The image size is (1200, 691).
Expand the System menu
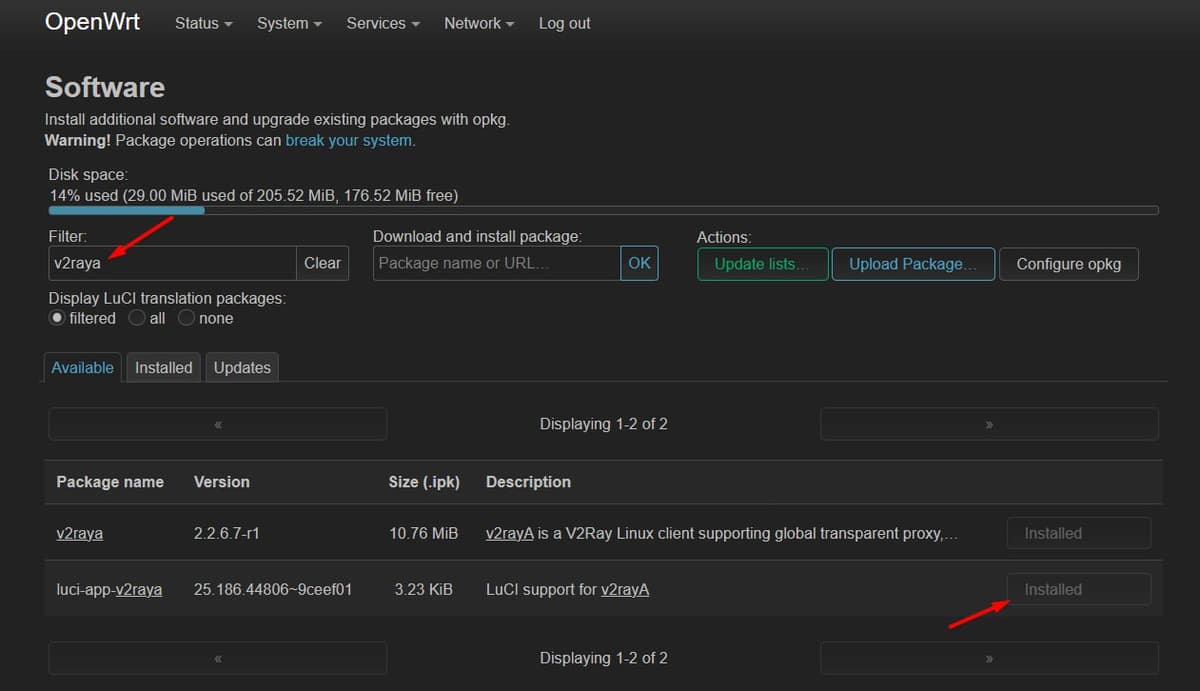pos(288,23)
